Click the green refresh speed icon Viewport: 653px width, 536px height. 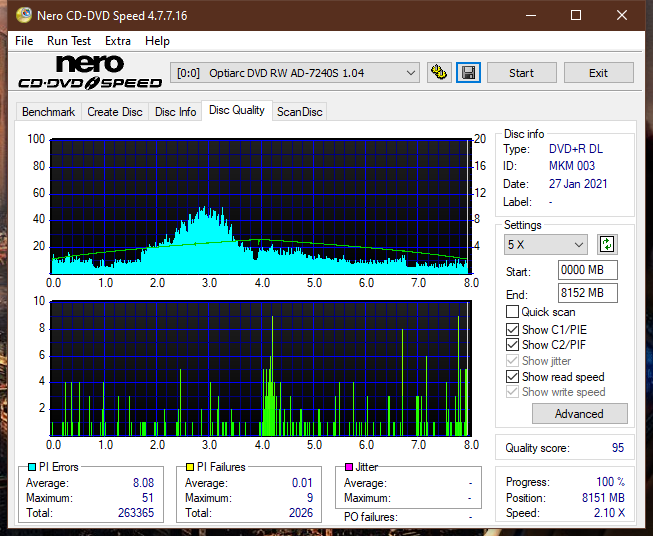[x=606, y=244]
